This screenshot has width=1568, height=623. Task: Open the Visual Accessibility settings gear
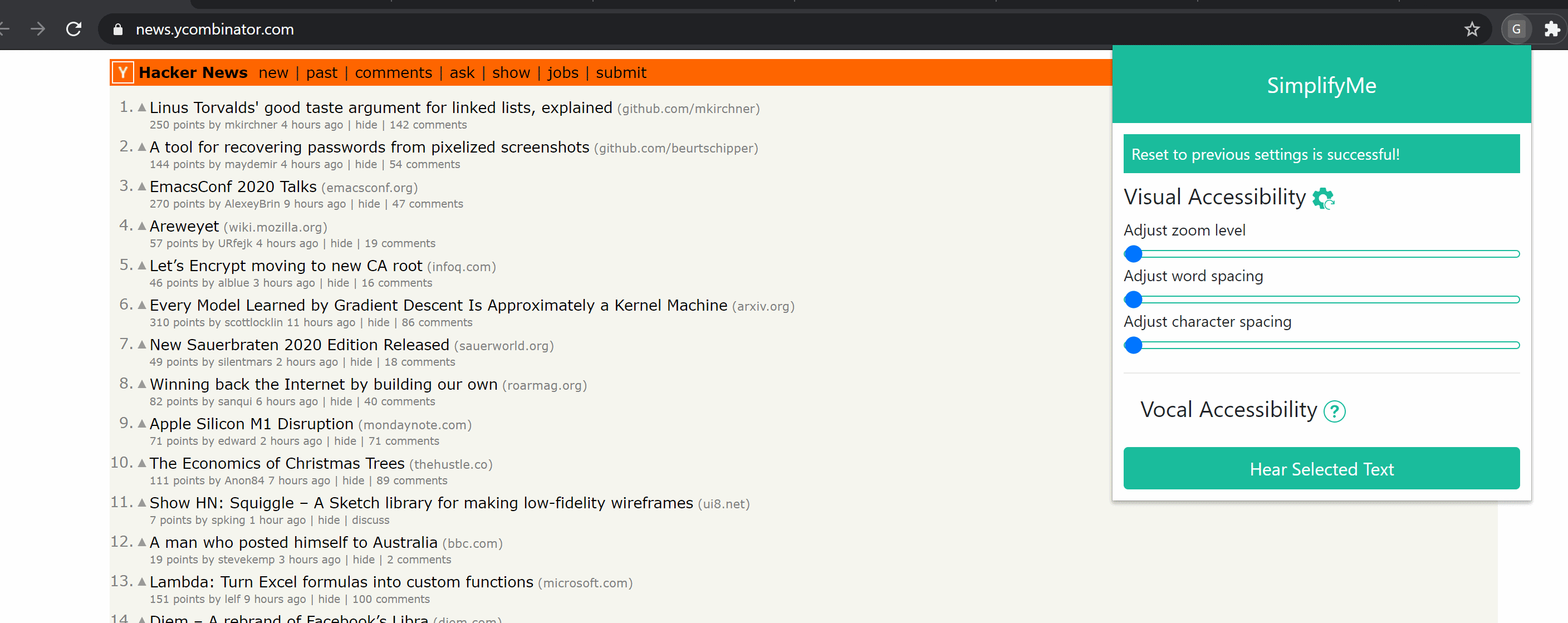(x=1324, y=198)
